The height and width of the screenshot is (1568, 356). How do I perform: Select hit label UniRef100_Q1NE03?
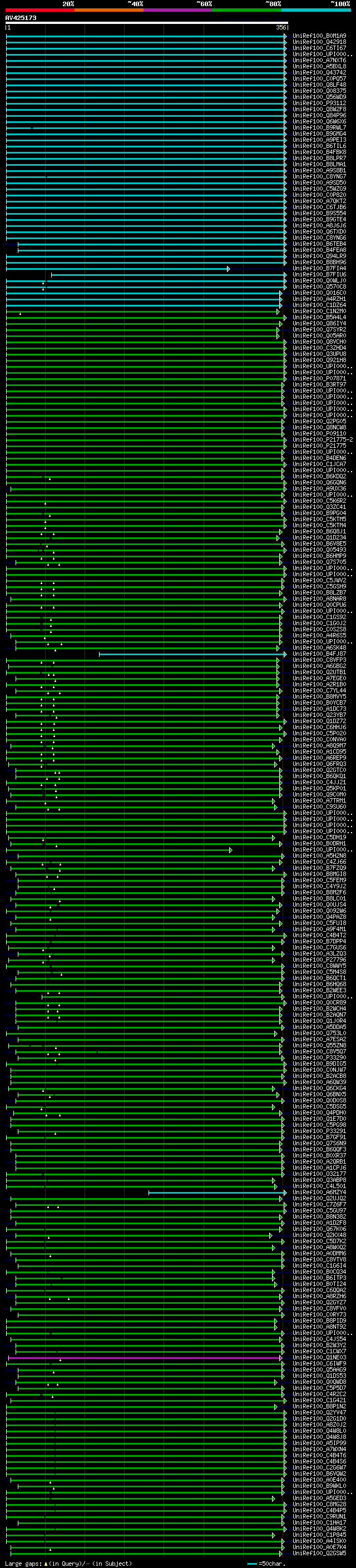319,1357
